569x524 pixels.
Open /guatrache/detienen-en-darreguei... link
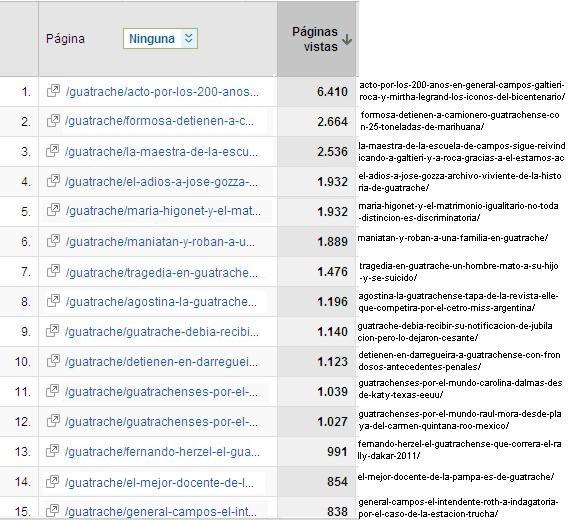[x=161, y=362]
